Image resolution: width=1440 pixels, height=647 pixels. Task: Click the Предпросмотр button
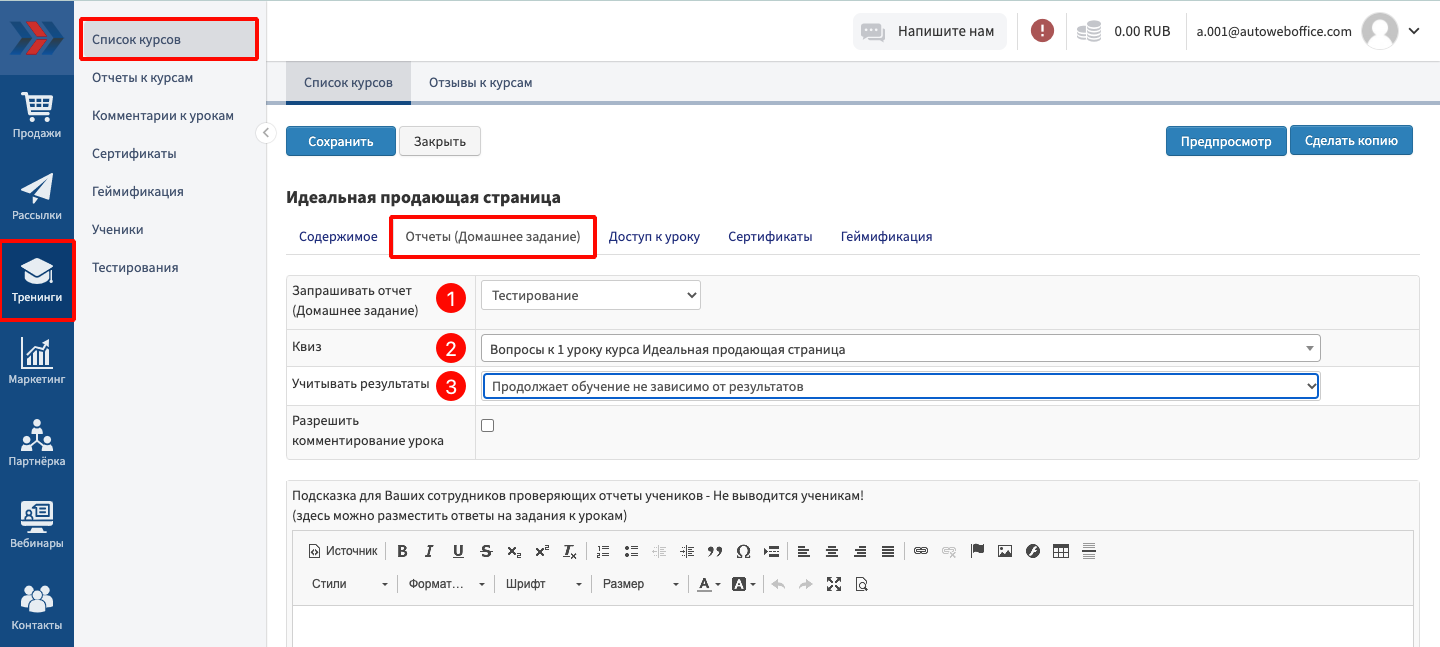point(1225,142)
